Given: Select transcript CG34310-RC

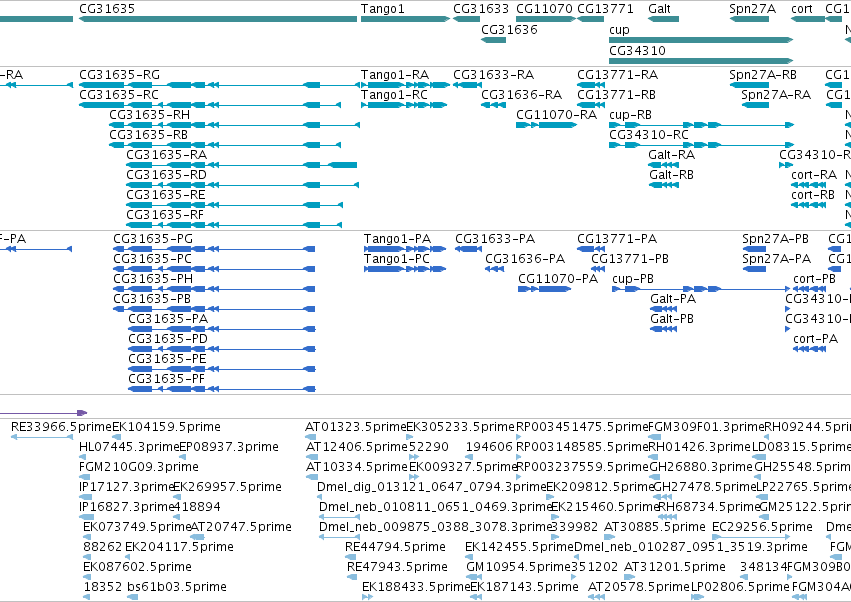Looking at the screenshot, I should [649, 135].
